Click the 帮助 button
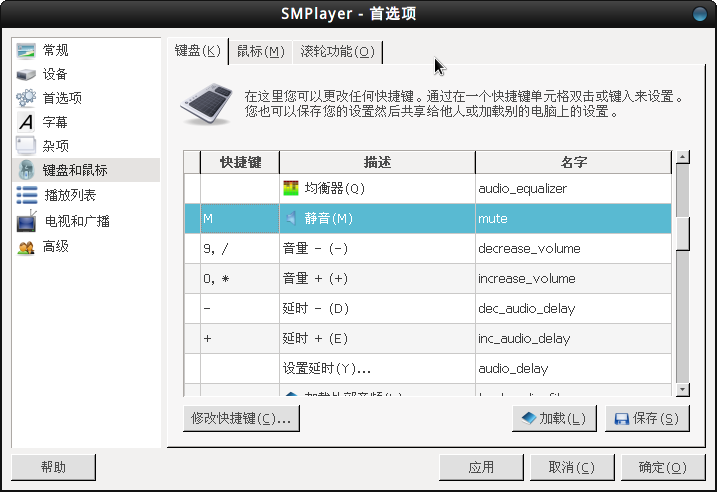The image size is (717, 492). 54,467
